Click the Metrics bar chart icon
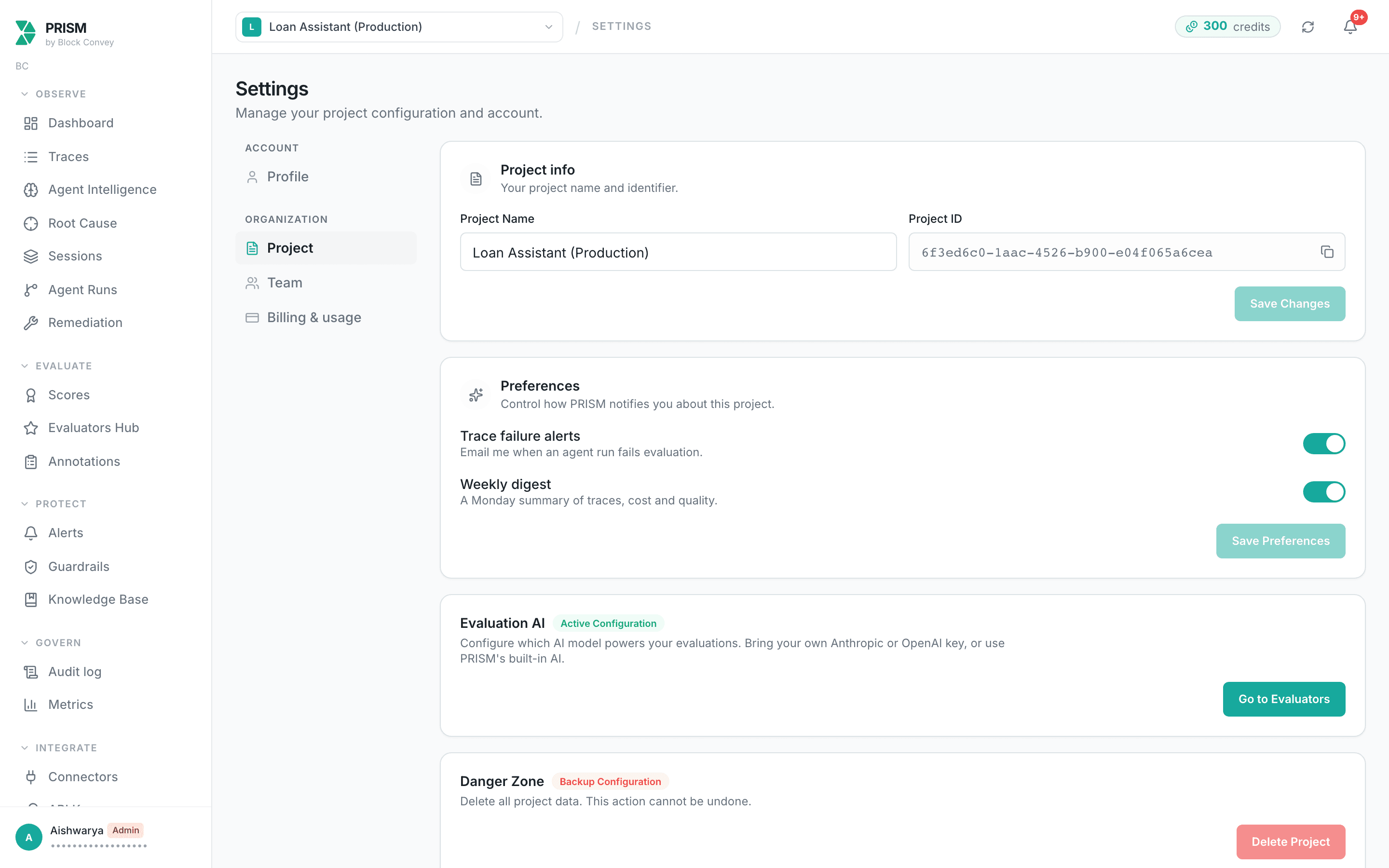Viewport: 1389px width, 868px height. tap(31, 705)
